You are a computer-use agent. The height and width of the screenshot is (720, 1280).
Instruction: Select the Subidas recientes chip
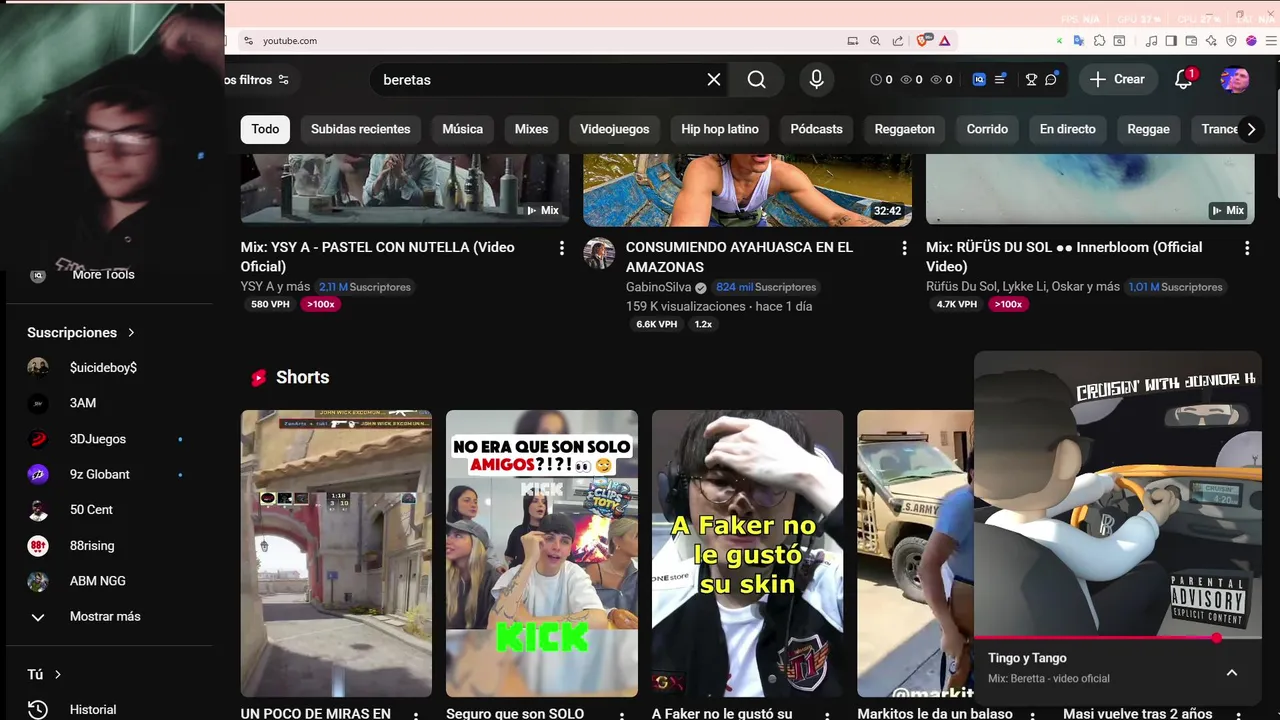[x=361, y=129]
